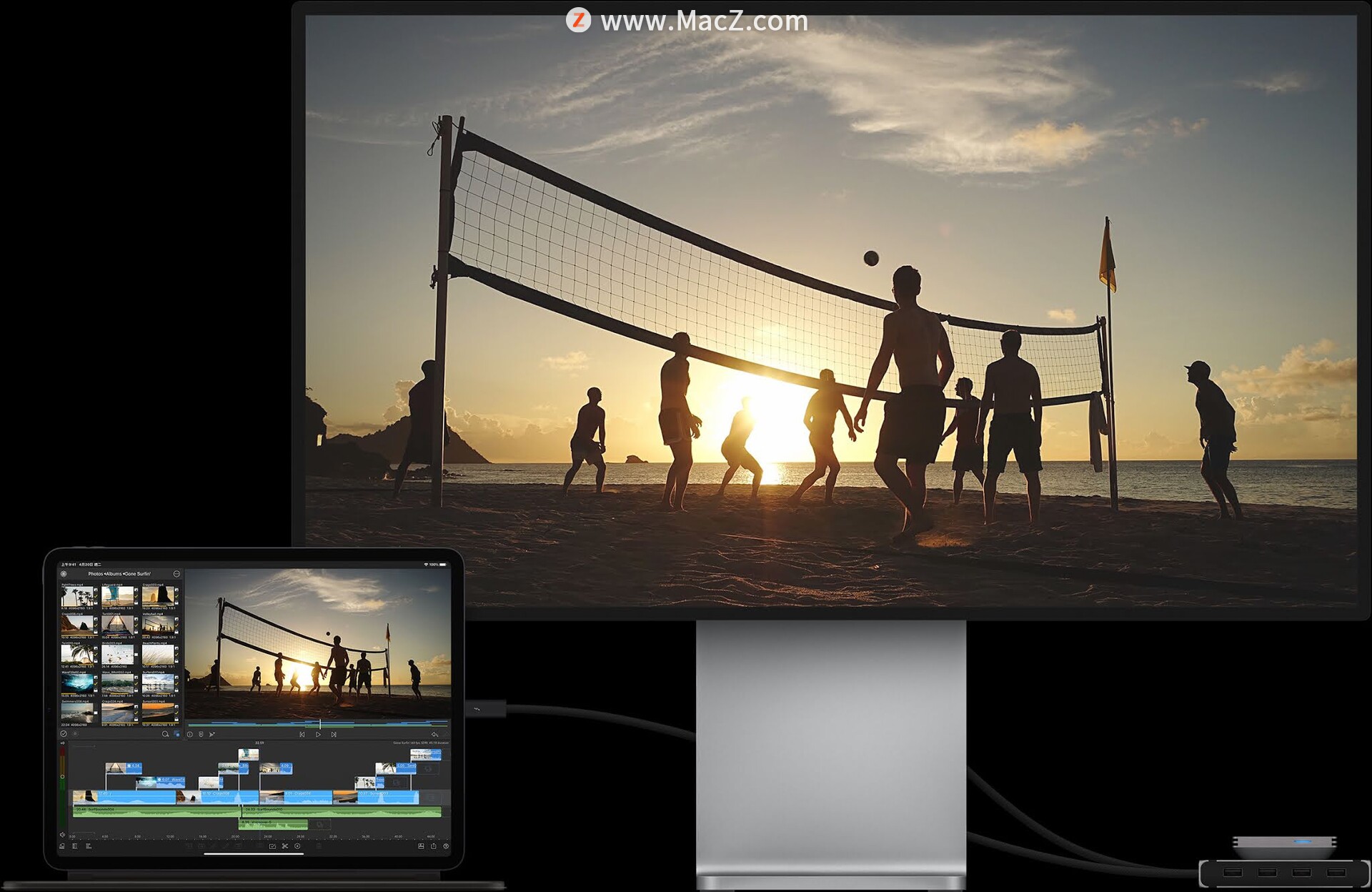
Task: Select the 4:09 overlay clip on timeline
Action: [x=276, y=768]
